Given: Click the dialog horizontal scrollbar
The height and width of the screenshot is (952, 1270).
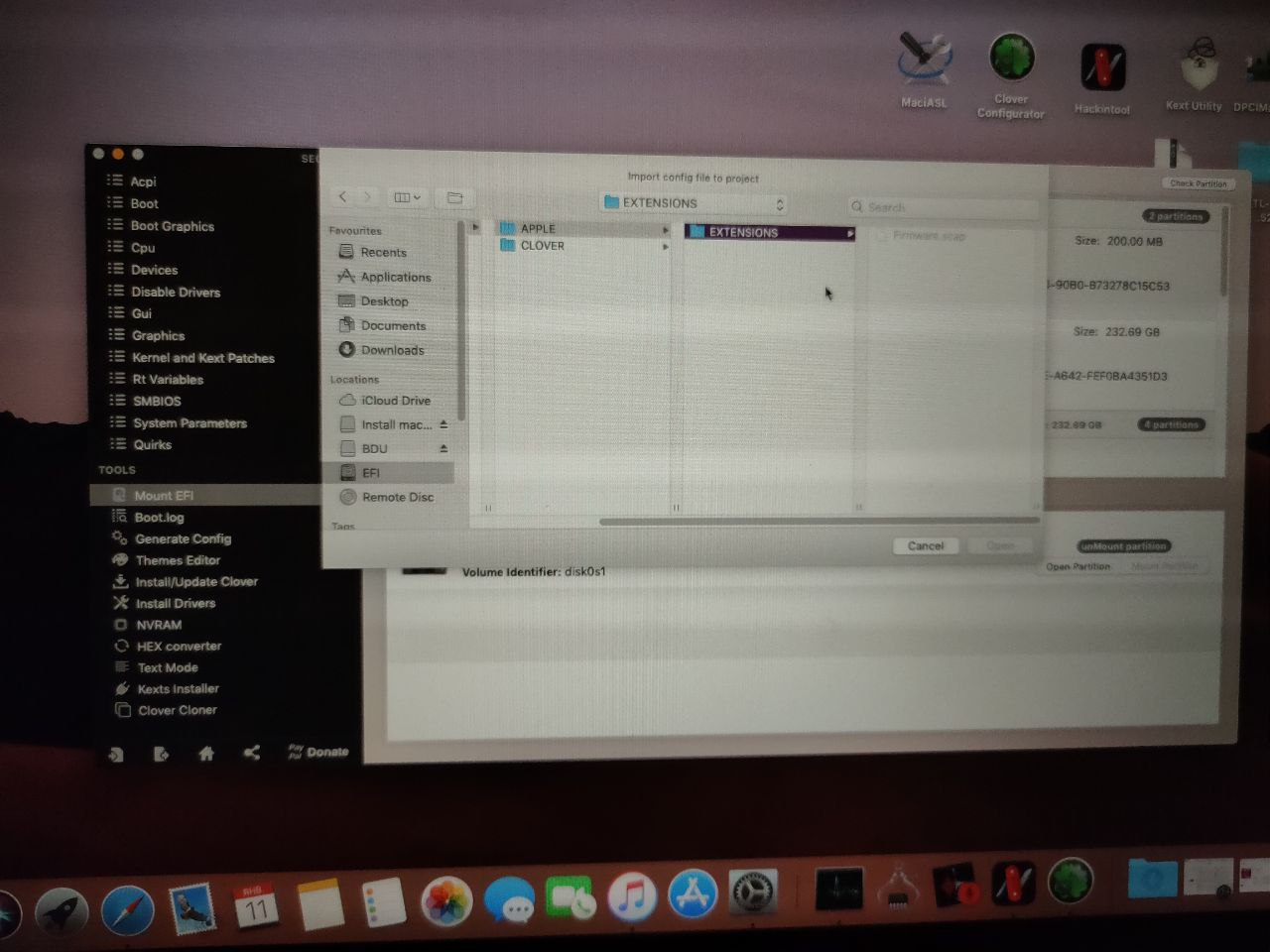Looking at the screenshot, I should (819, 520).
